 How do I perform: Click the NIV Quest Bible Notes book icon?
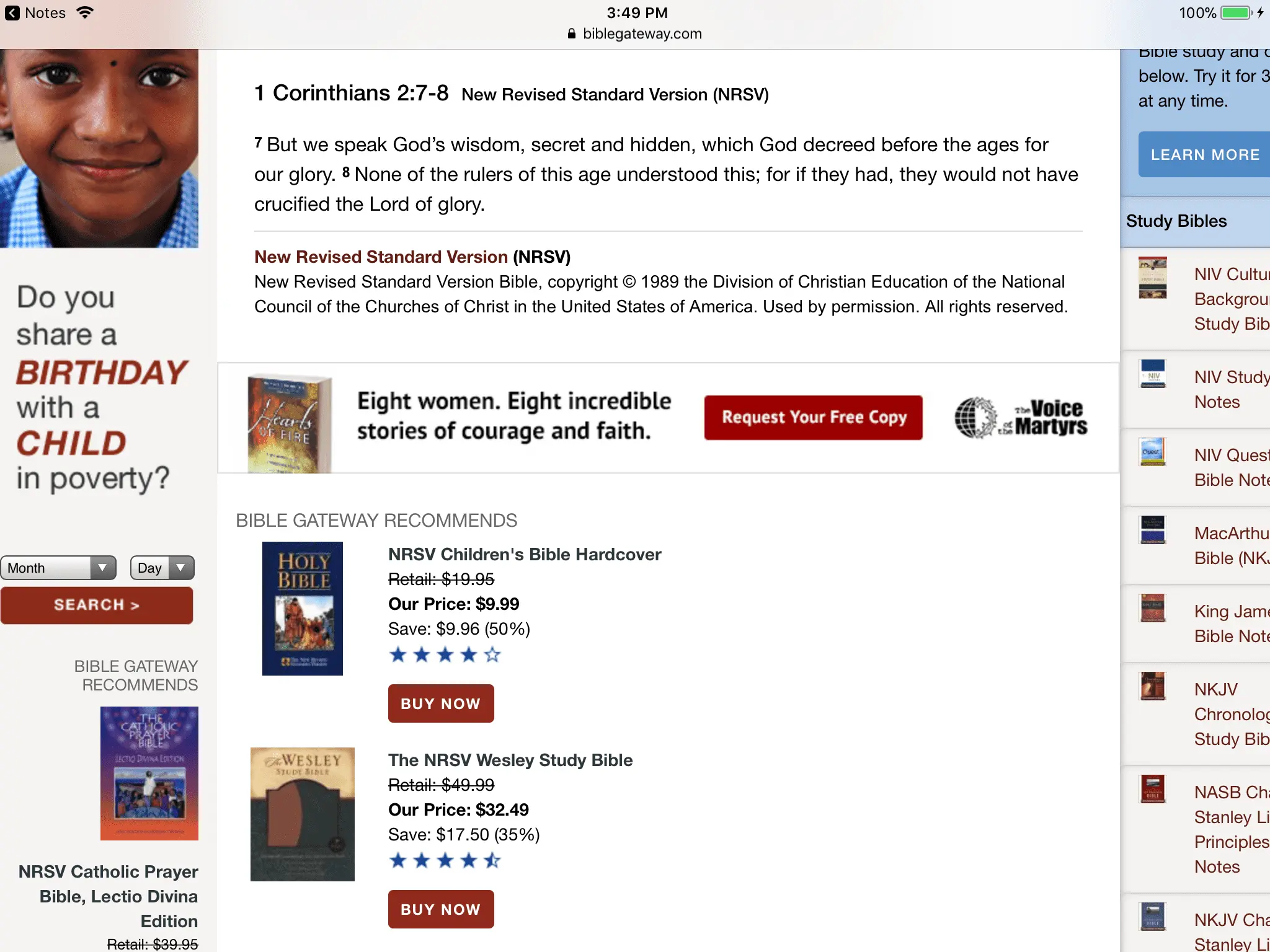(x=1153, y=452)
